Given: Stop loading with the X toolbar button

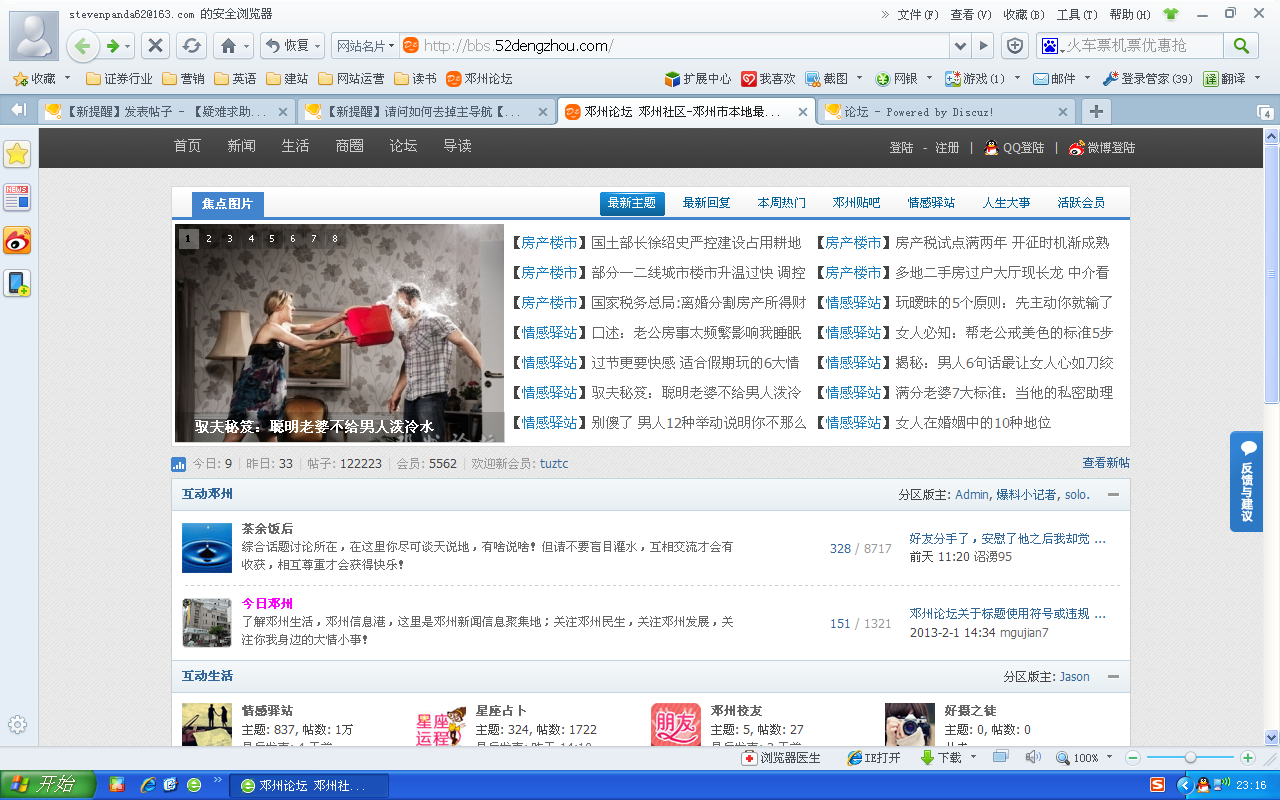Looking at the screenshot, I should 155,45.
